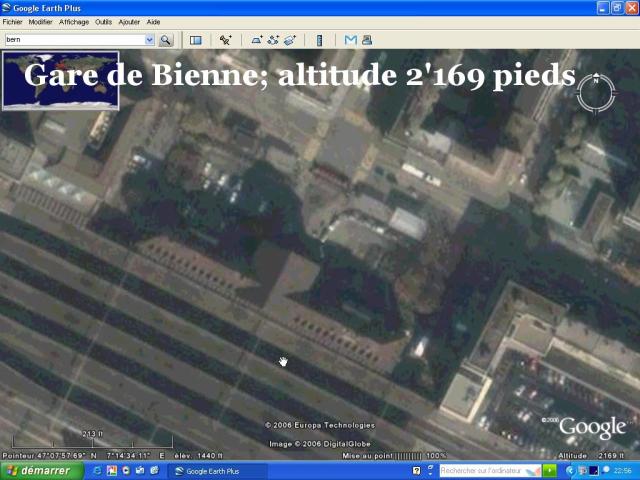Click the north compass ring

(x=596, y=93)
